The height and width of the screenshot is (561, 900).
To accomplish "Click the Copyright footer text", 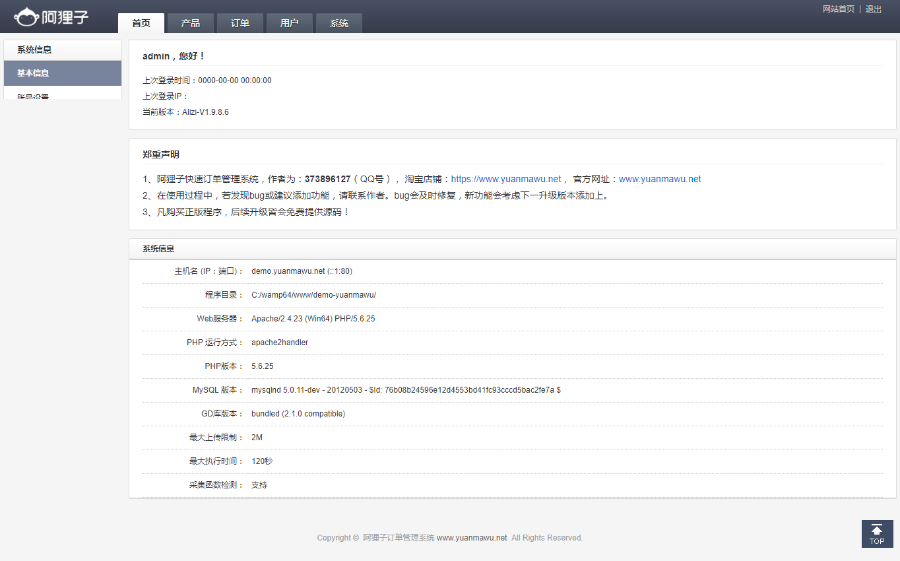I will (449, 538).
